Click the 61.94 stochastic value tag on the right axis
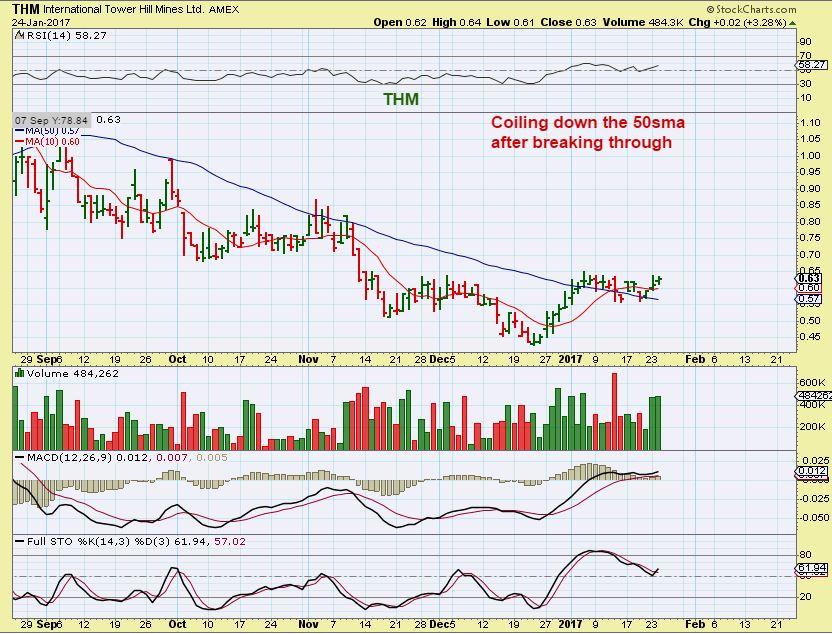This screenshot has width=832, height=634. point(812,568)
